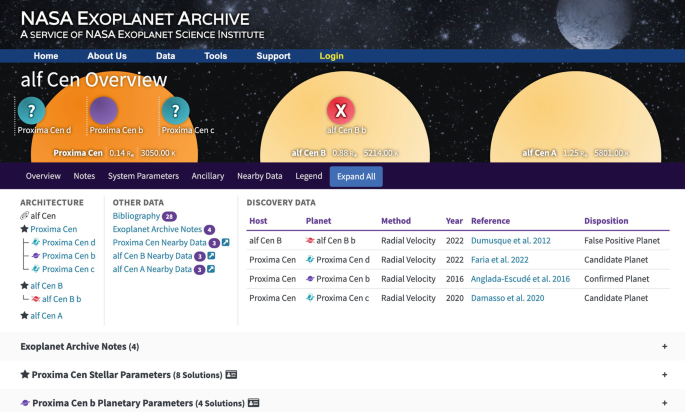Open the Bibliography link in Other Data
The width and height of the screenshot is (685, 412).
136,216
